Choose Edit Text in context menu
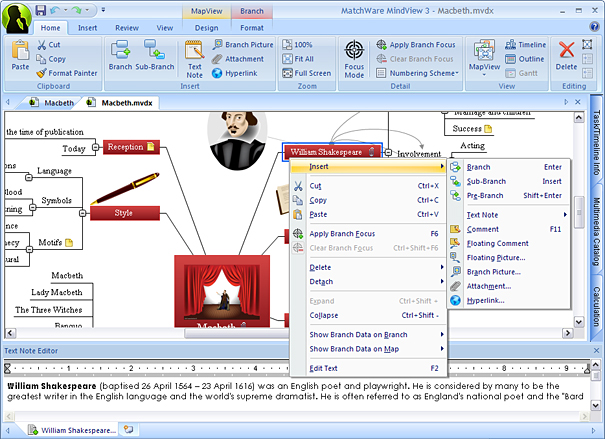Image resolution: width=605 pixels, height=439 pixels. click(x=368, y=368)
